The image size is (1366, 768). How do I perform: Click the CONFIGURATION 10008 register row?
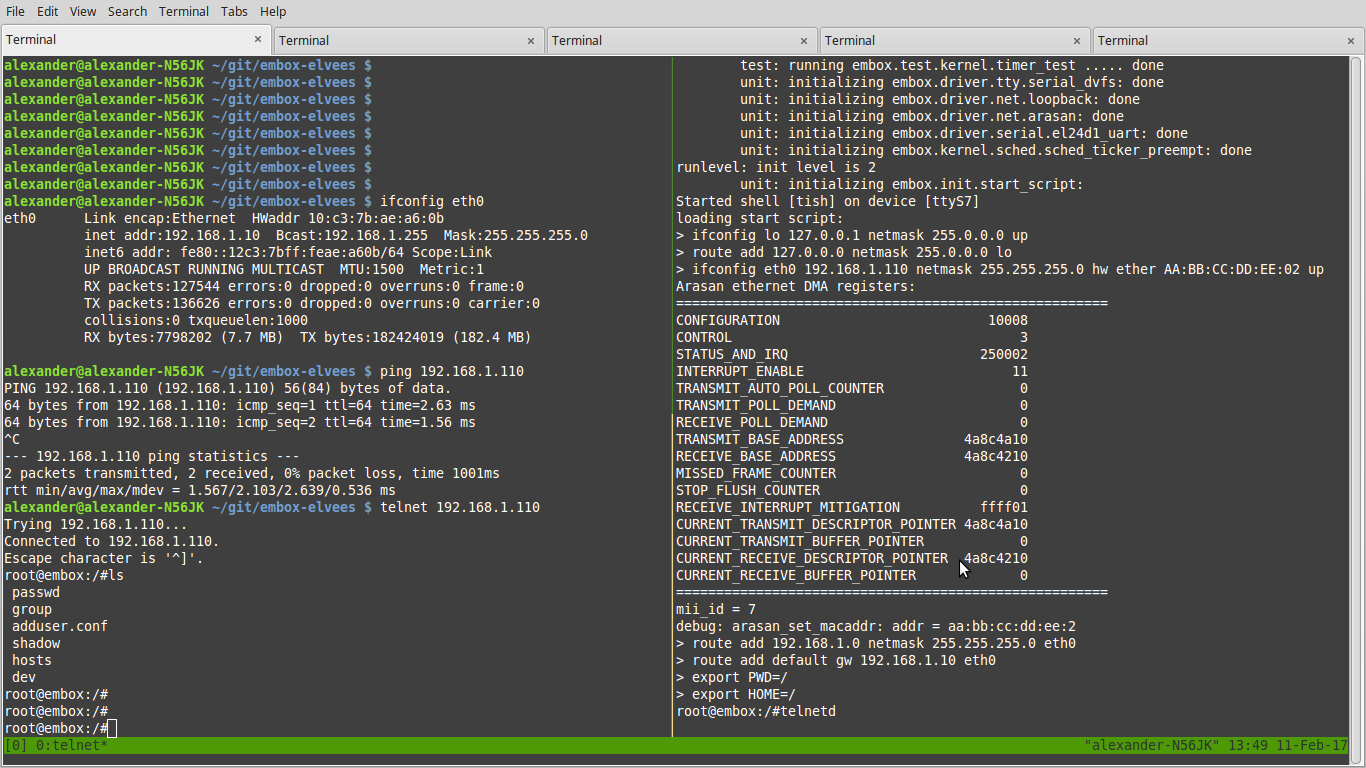[x=852, y=320]
